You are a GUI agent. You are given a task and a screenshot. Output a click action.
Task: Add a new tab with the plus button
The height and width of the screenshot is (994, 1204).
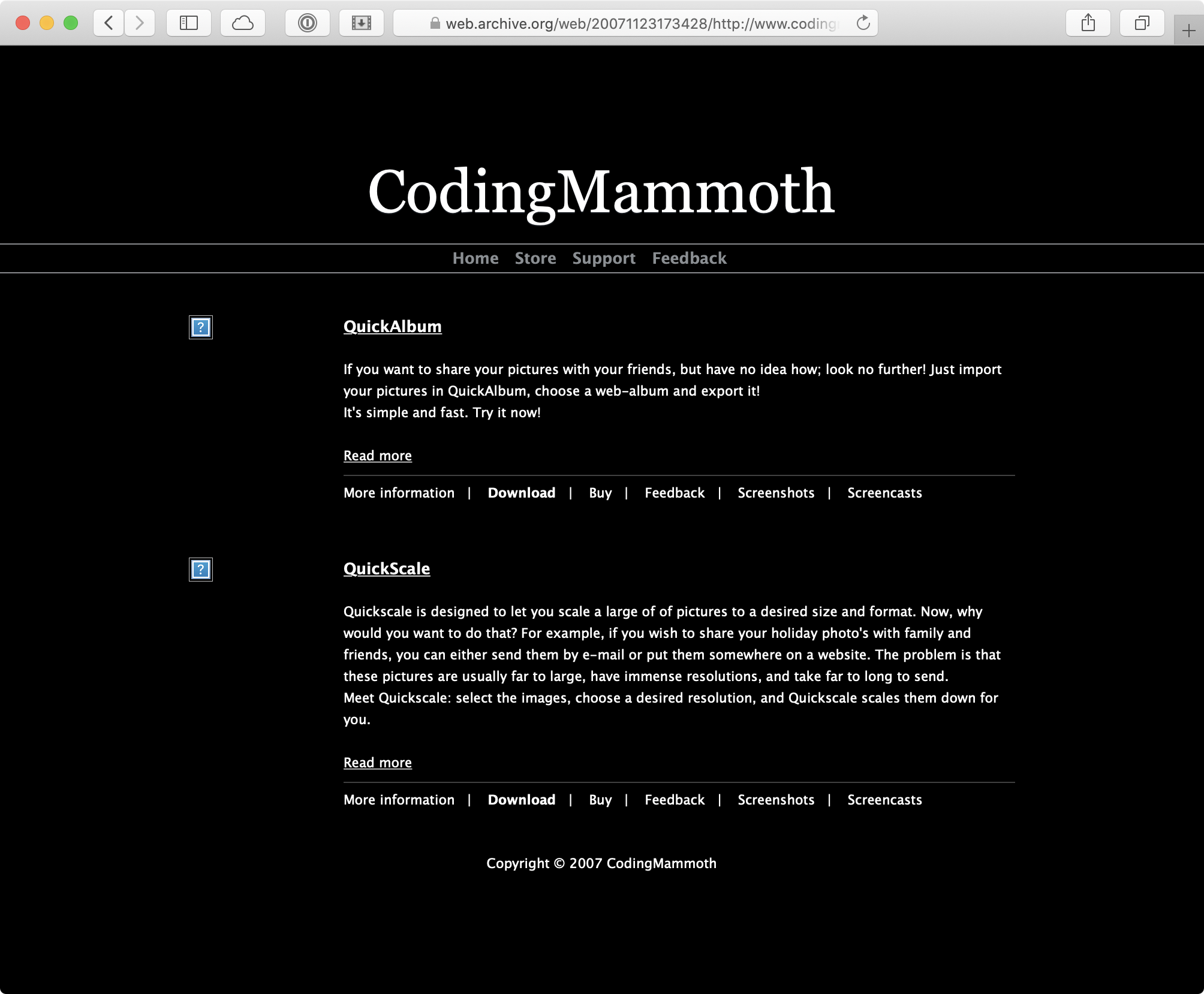click(1188, 31)
